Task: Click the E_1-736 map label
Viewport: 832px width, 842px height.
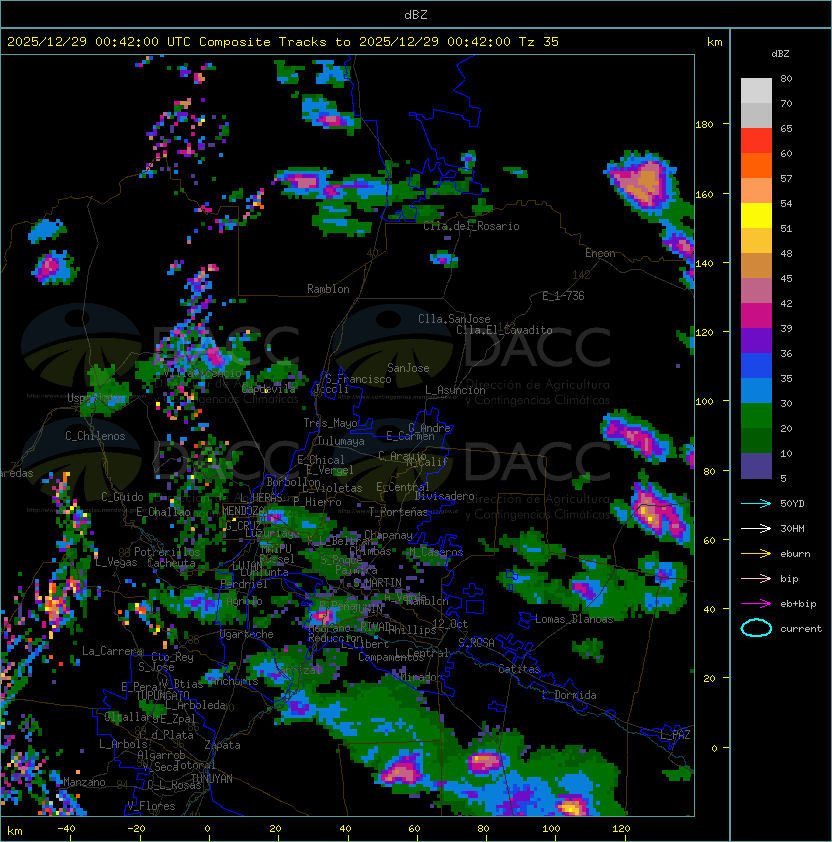Action: click(563, 296)
